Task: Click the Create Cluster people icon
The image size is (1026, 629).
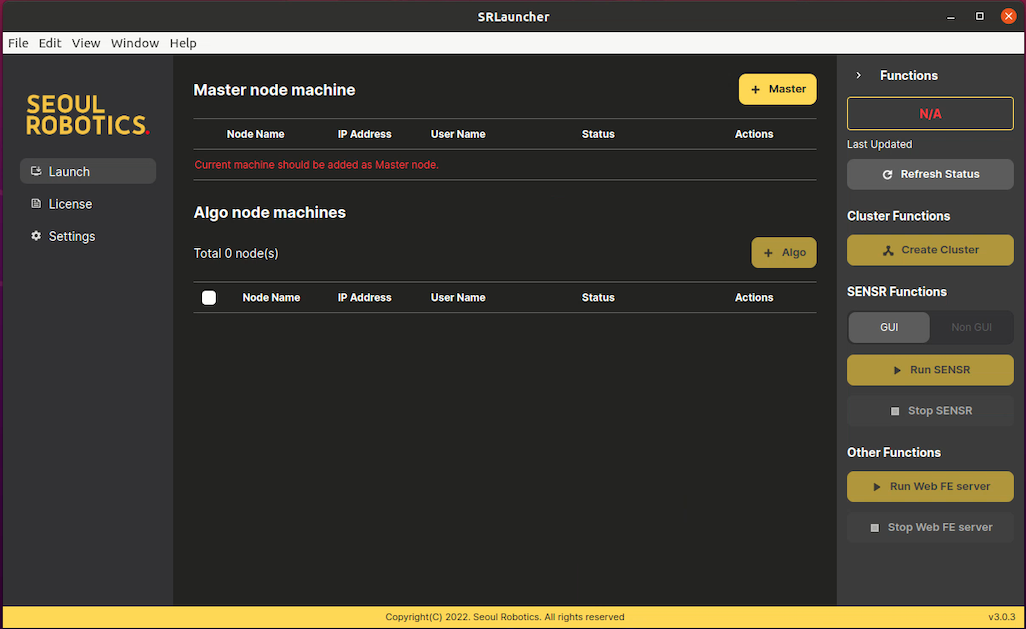Action: coord(889,249)
